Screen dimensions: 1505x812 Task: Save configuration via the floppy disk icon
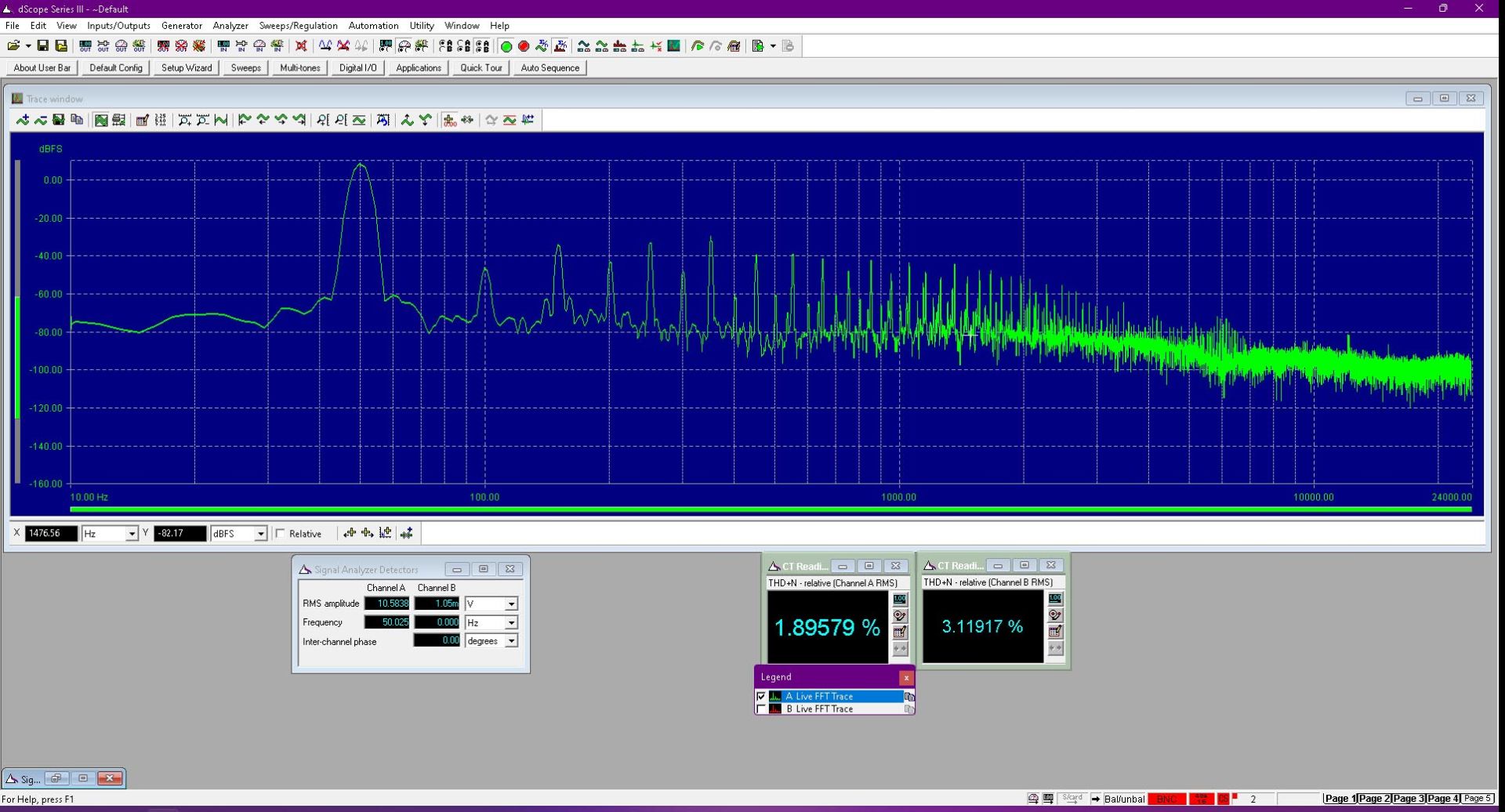43,46
